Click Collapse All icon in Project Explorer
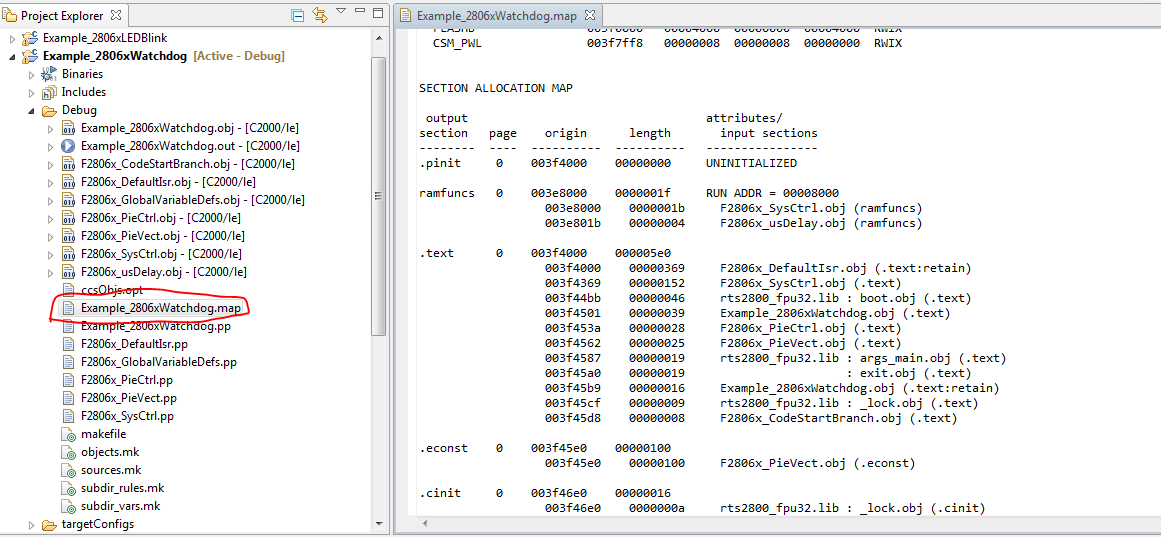The height and width of the screenshot is (537, 1161). [x=297, y=15]
